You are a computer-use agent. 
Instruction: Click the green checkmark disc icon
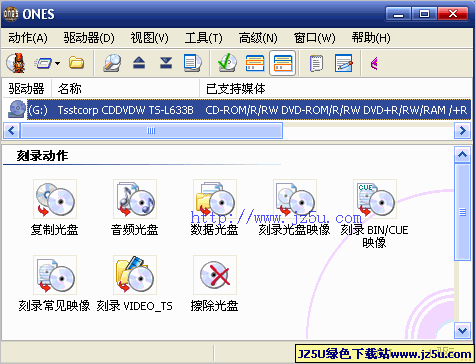228,63
